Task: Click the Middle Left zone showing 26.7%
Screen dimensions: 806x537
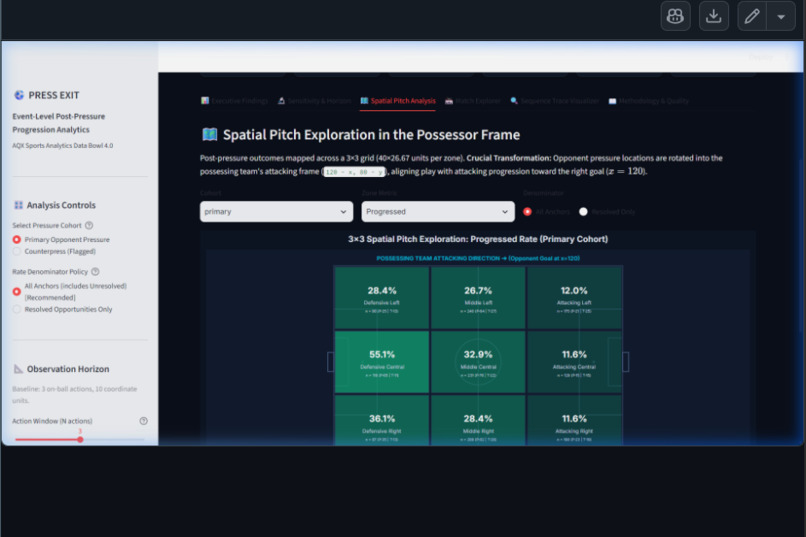Action: tap(478, 298)
